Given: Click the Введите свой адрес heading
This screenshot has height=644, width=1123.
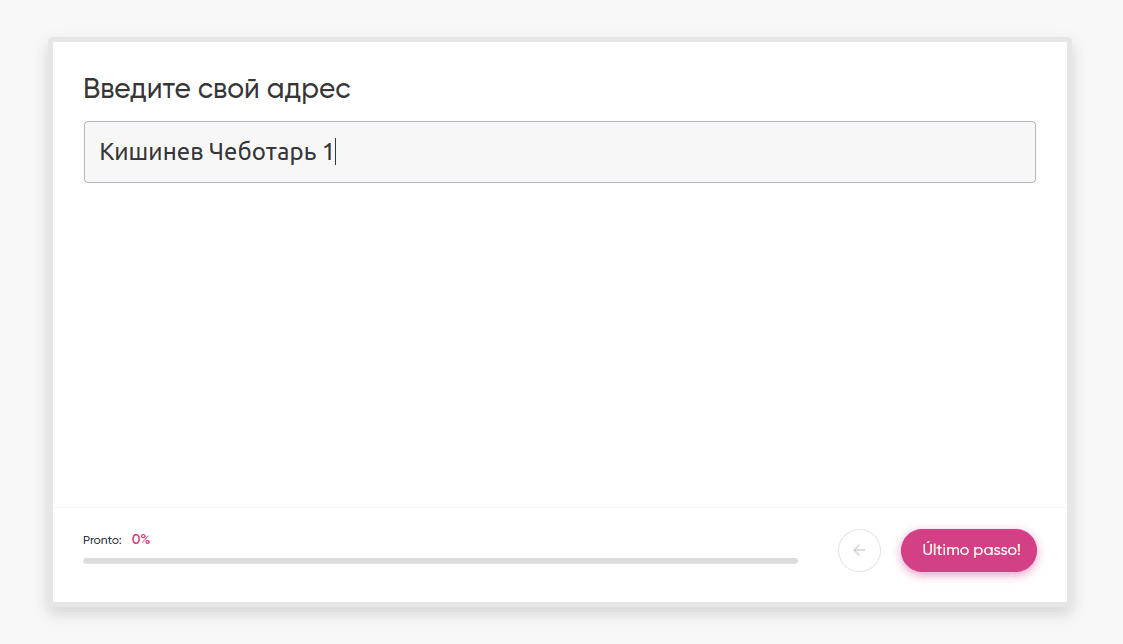Looking at the screenshot, I should (x=216, y=89).
